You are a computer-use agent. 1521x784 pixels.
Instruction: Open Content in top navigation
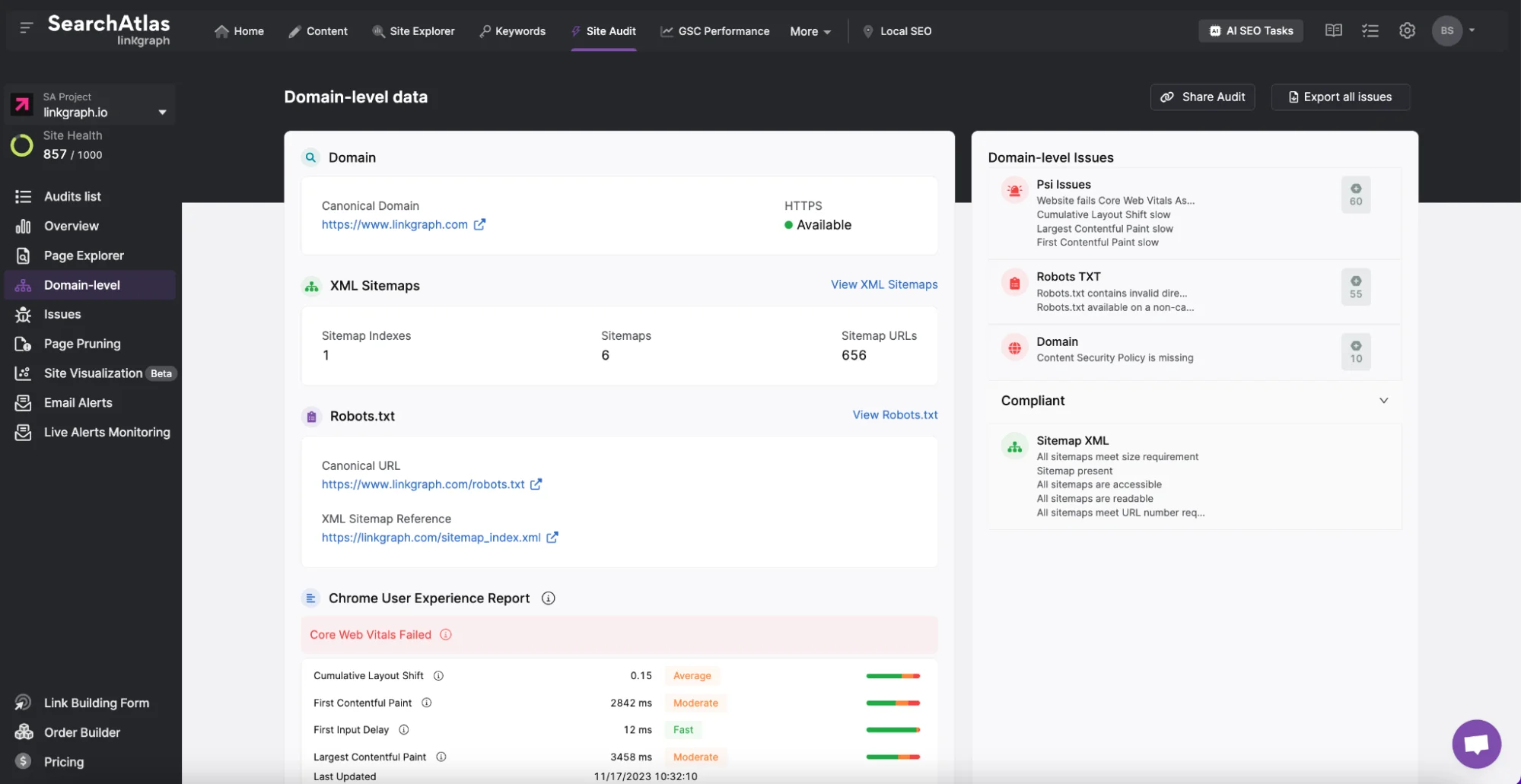(318, 31)
